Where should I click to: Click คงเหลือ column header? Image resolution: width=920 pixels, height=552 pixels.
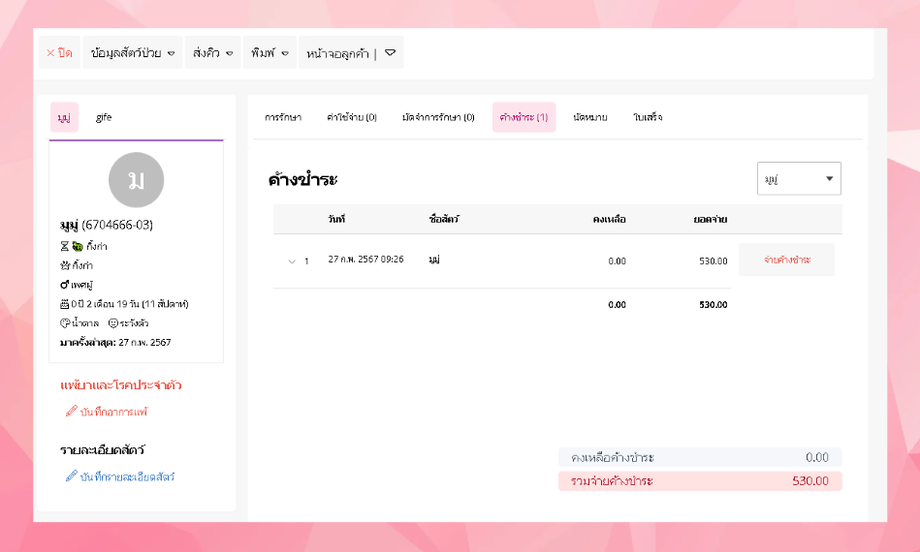click(x=609, y=219)
